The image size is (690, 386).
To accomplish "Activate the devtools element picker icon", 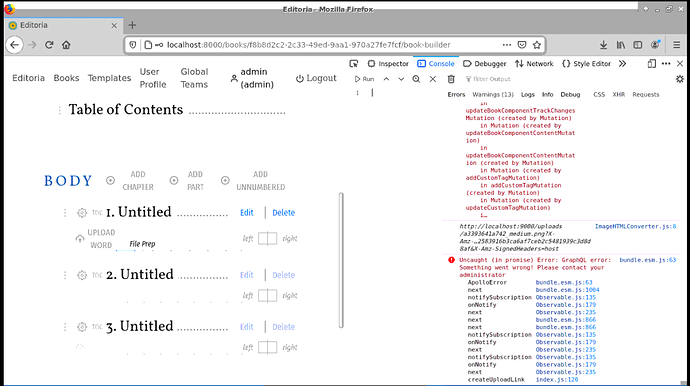I will [x=353, y=64].
